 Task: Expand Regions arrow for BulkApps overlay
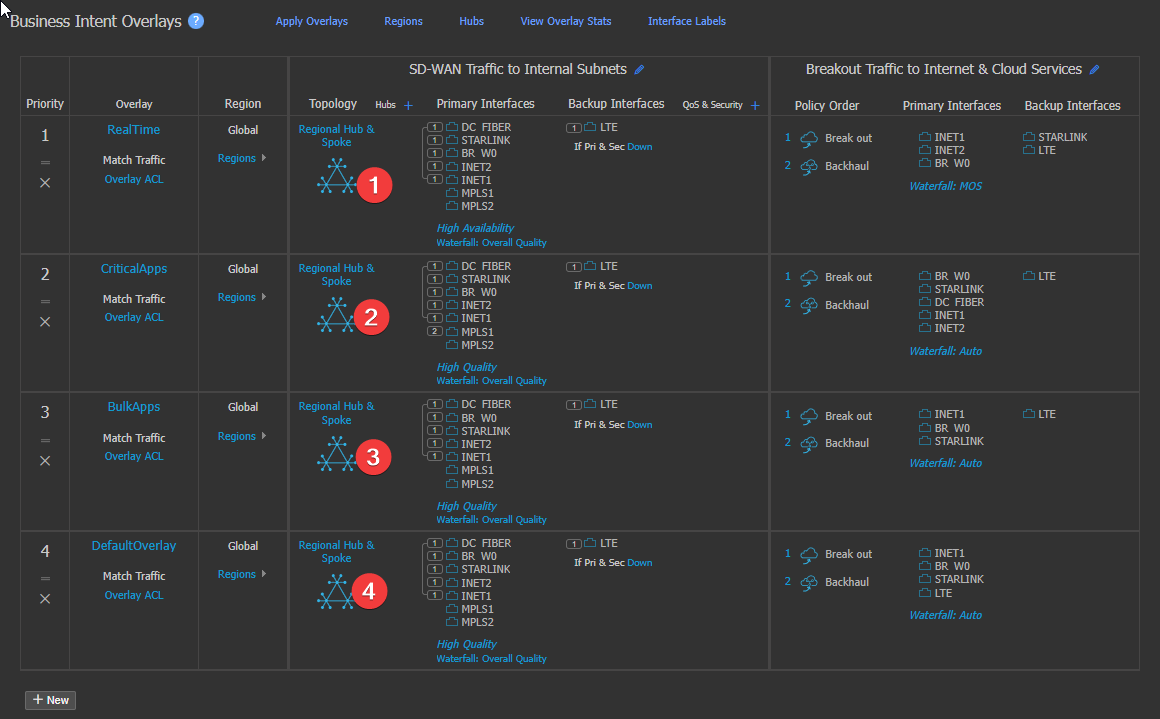point(263,436)
